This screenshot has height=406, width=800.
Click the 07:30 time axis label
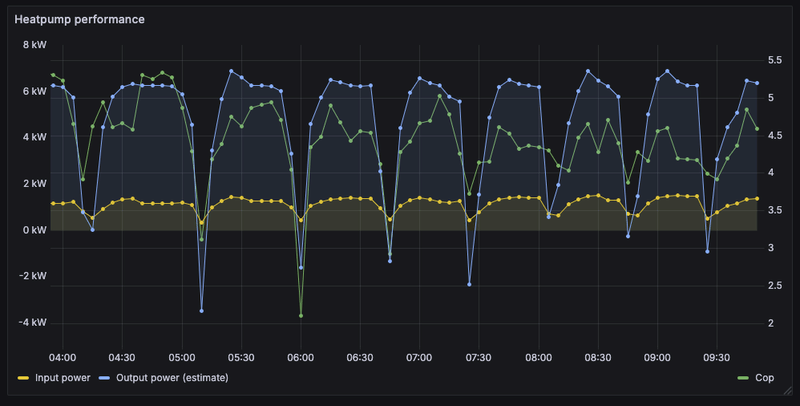479,358
